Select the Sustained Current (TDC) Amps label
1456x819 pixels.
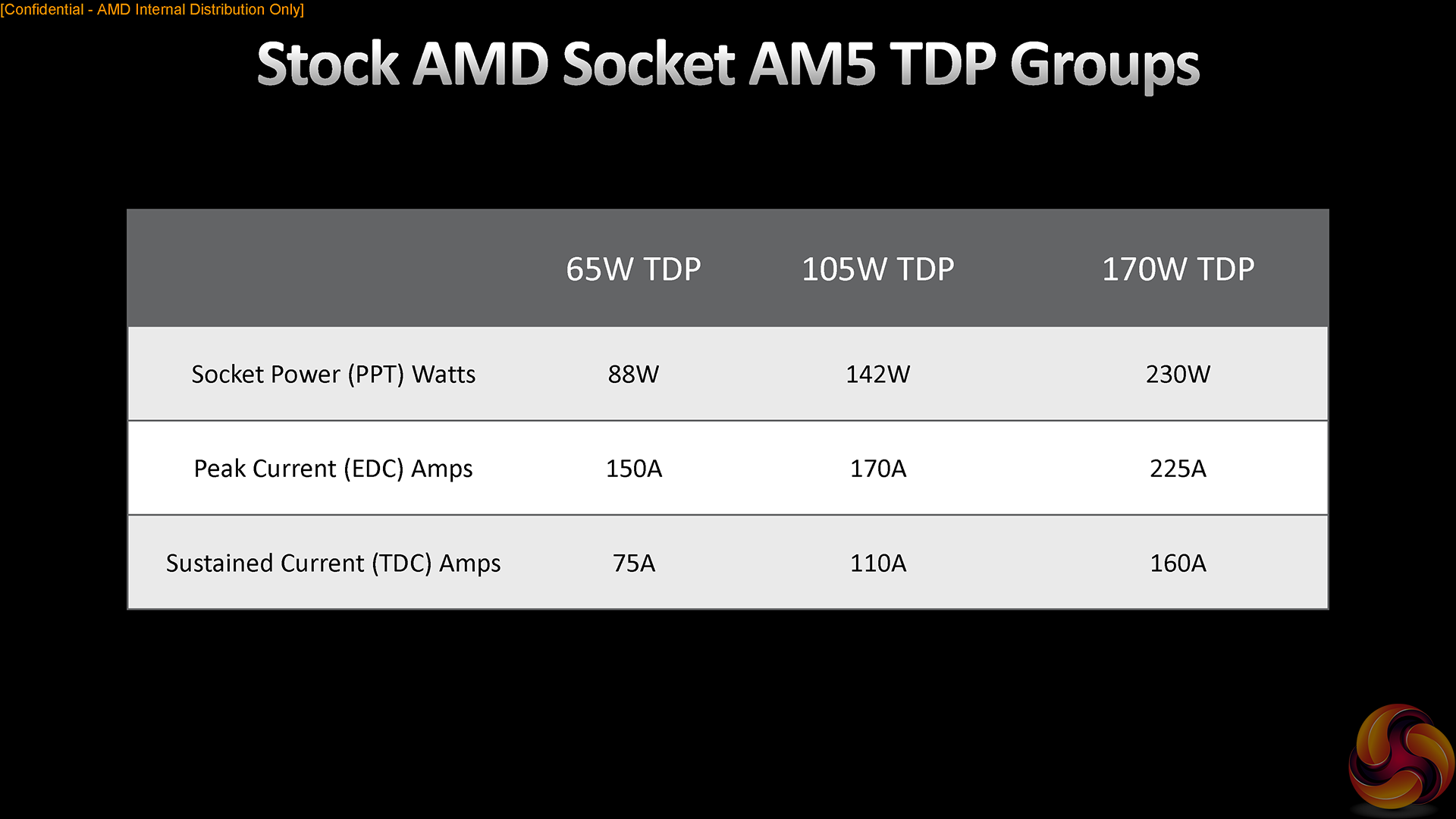coord(333,563)
